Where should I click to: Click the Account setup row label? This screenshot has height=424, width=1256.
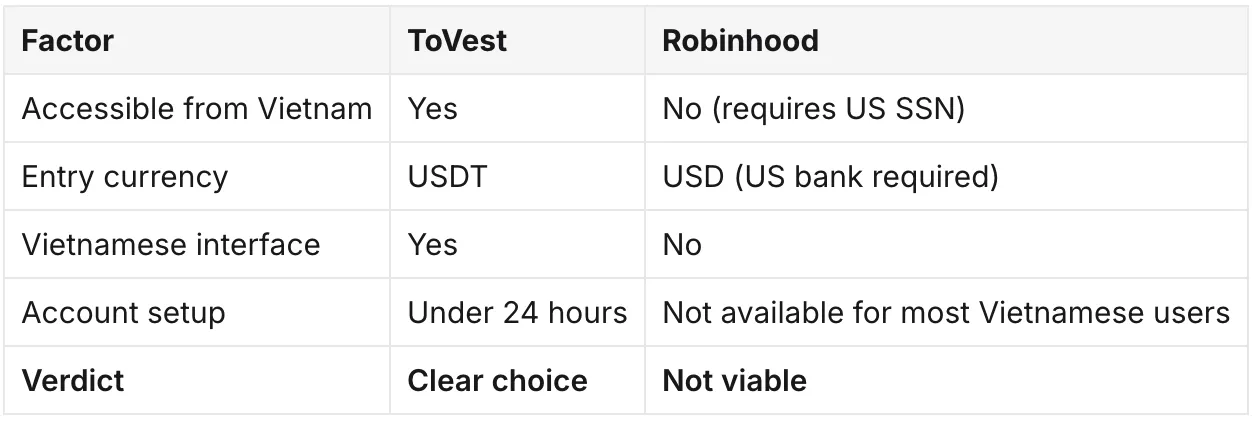pos(123,313)
